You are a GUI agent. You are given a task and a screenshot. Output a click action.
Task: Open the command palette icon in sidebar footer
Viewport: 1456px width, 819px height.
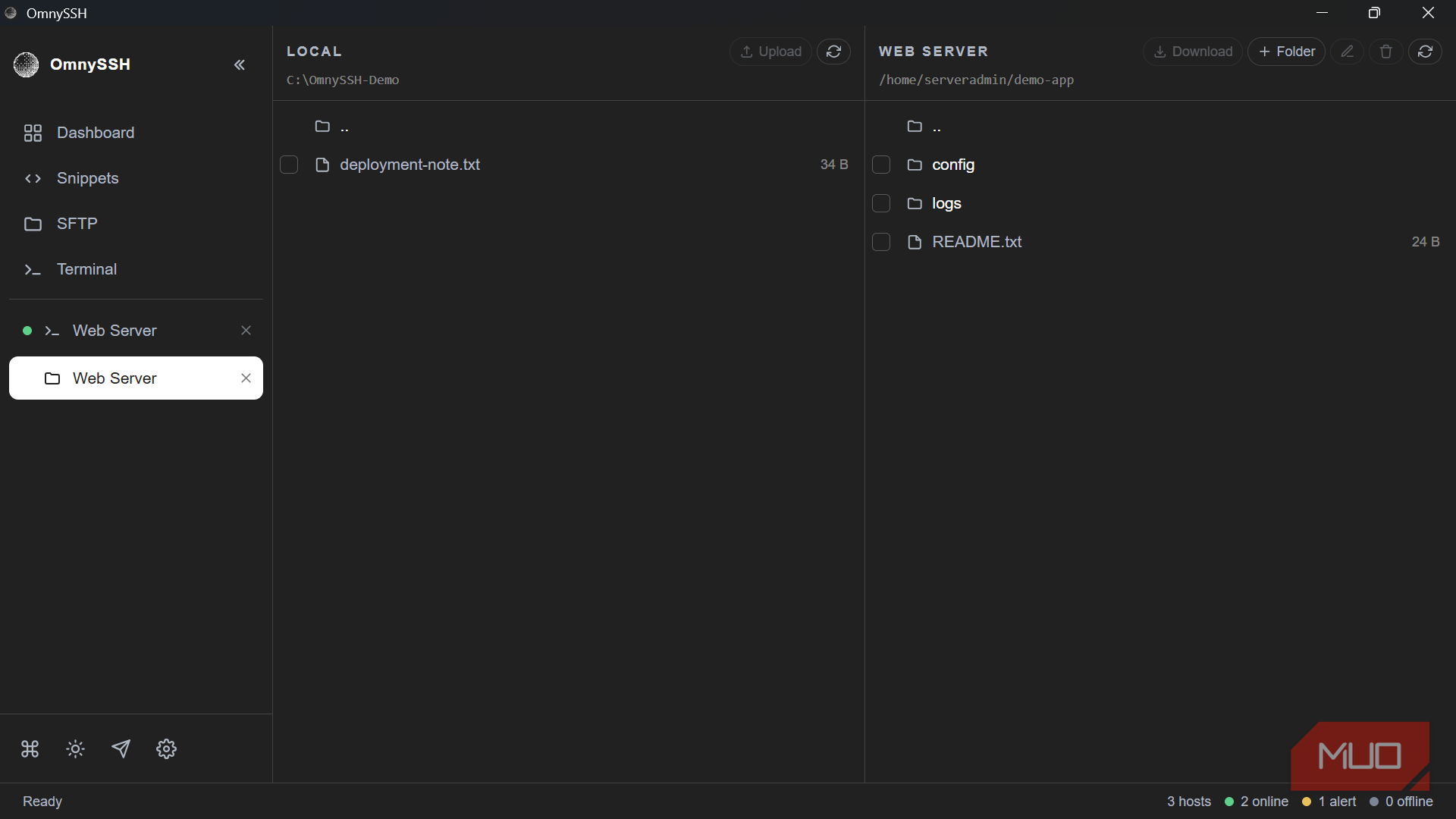[x=30, y=749]
